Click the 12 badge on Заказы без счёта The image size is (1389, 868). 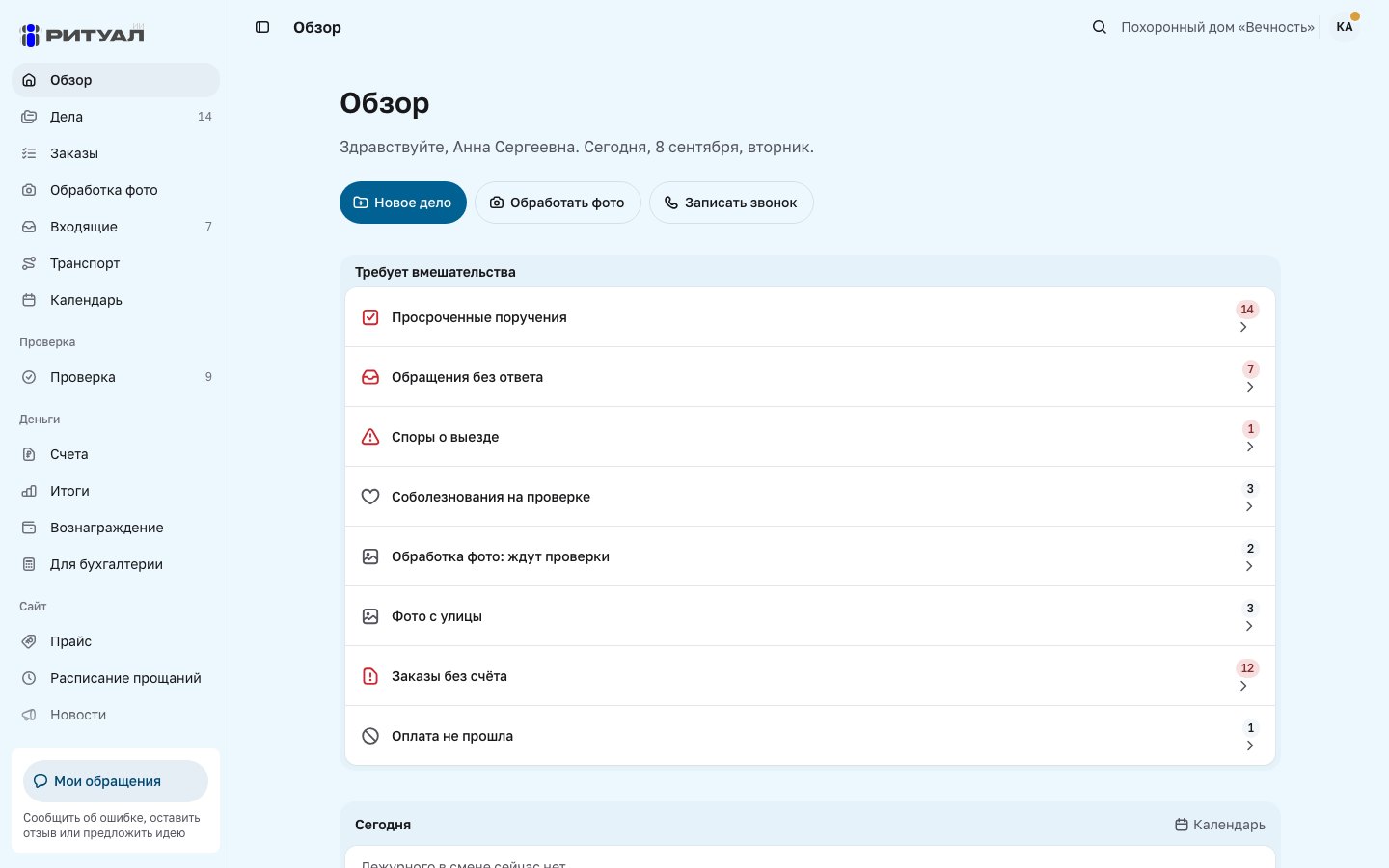click(1247, 668)
